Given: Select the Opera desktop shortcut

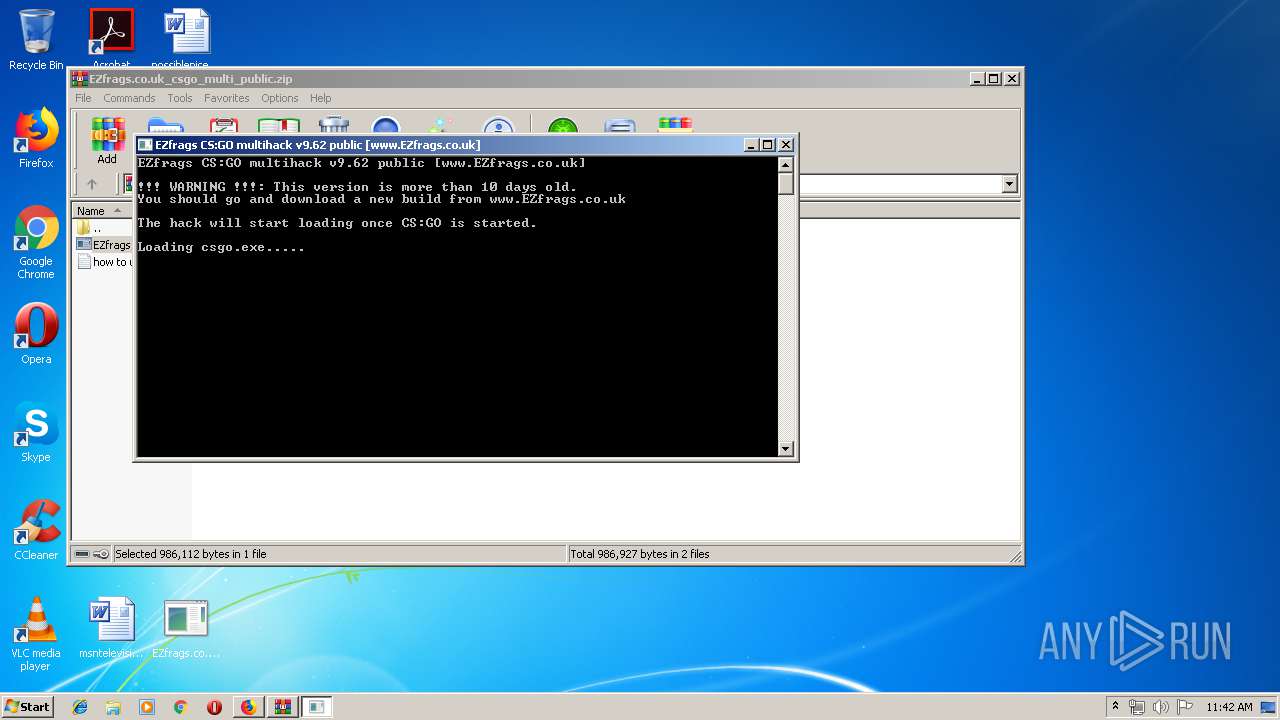Looking at the screenshot, I should [36, 334].
